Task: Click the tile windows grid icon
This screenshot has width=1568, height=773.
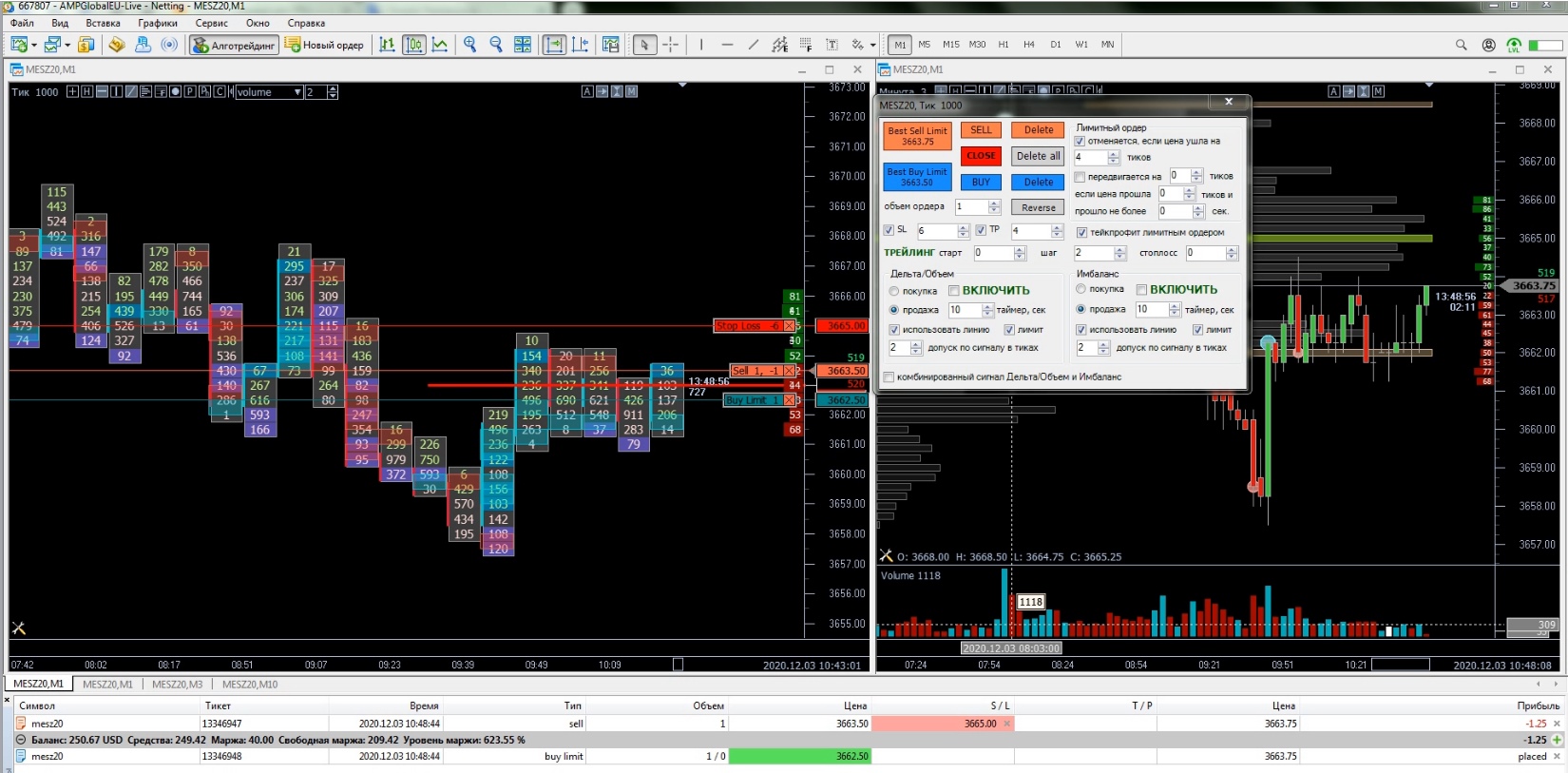Action: [x=523, y=45]
